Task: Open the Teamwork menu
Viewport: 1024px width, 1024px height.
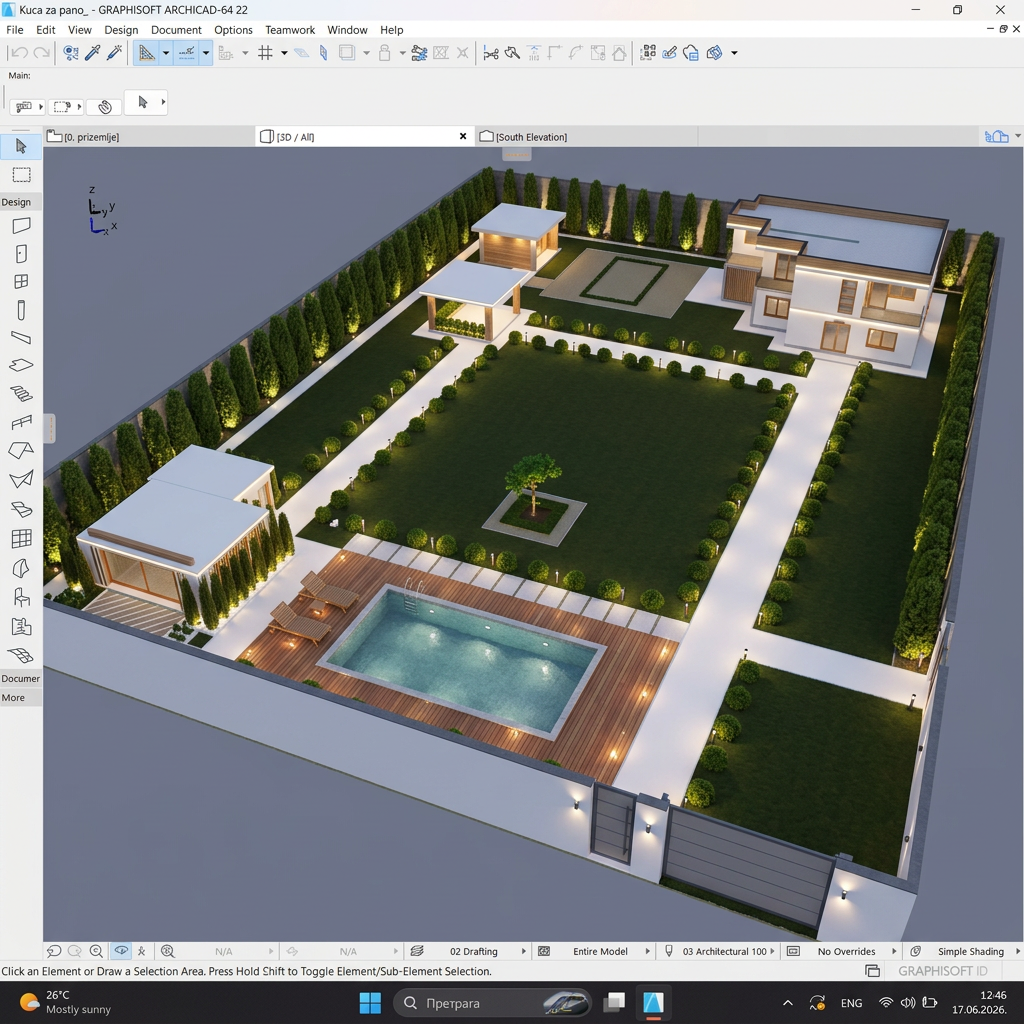Action: [x=290, y=30]
